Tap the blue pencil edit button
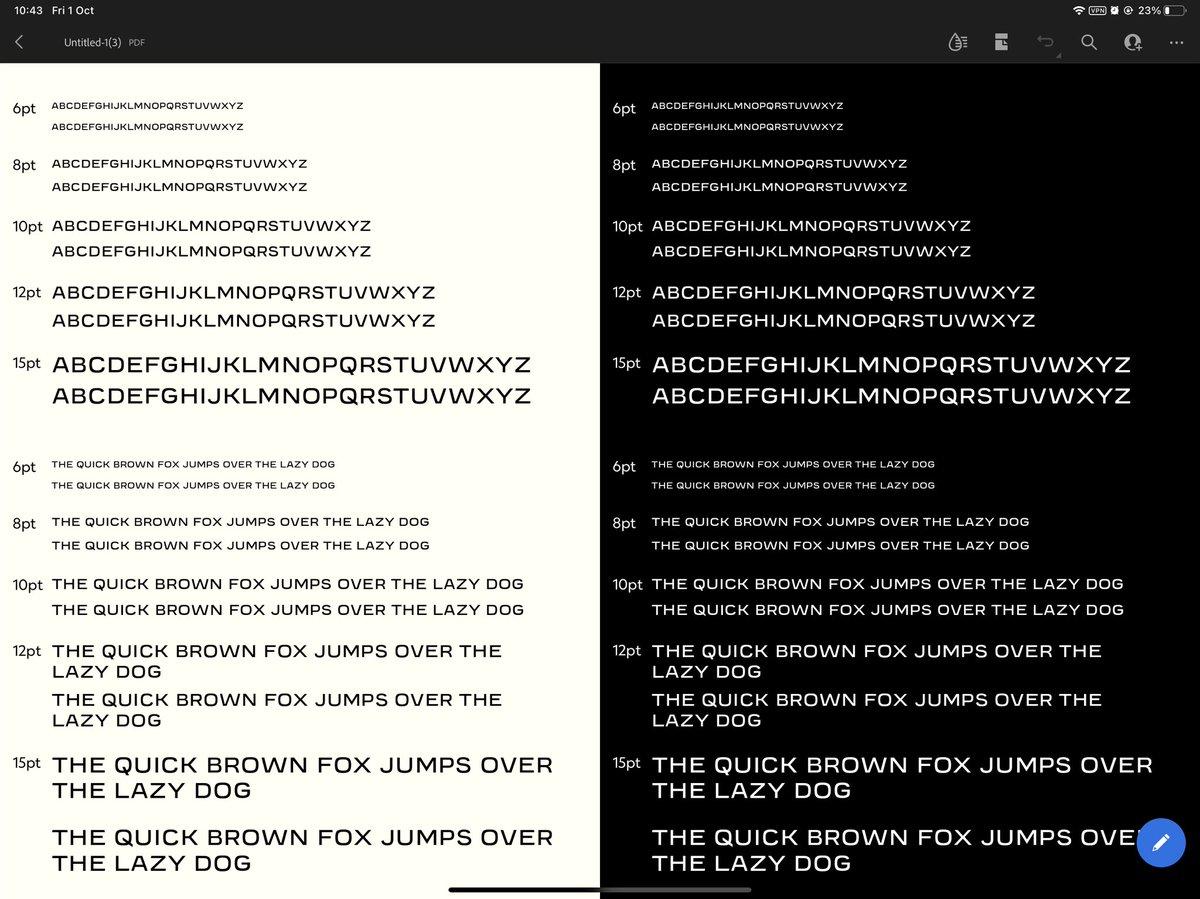Screen dimensions: 1200x899 pyautogui.click(x=1161, y=842)
